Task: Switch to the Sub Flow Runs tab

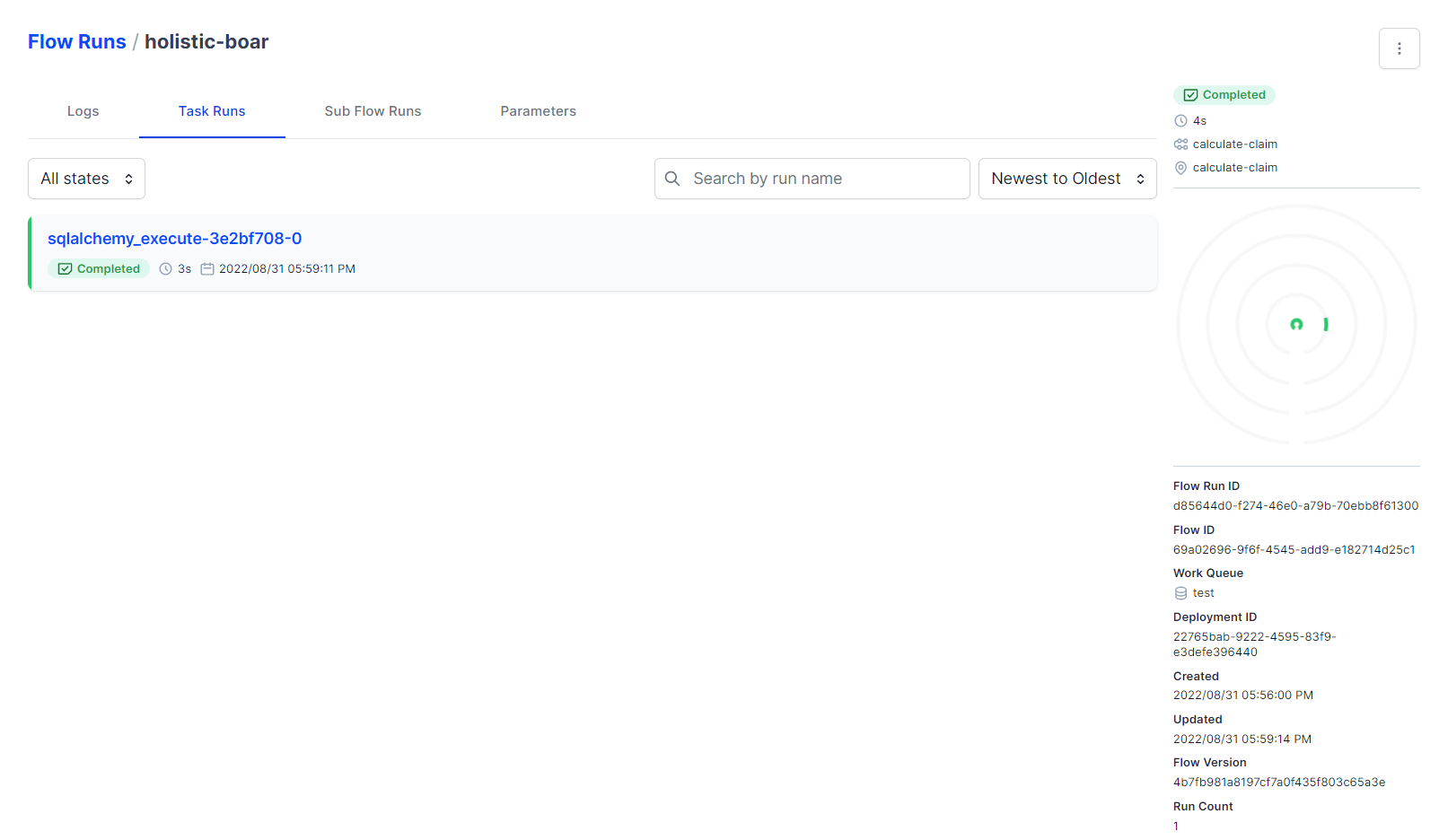Action: tap(373, 111)
